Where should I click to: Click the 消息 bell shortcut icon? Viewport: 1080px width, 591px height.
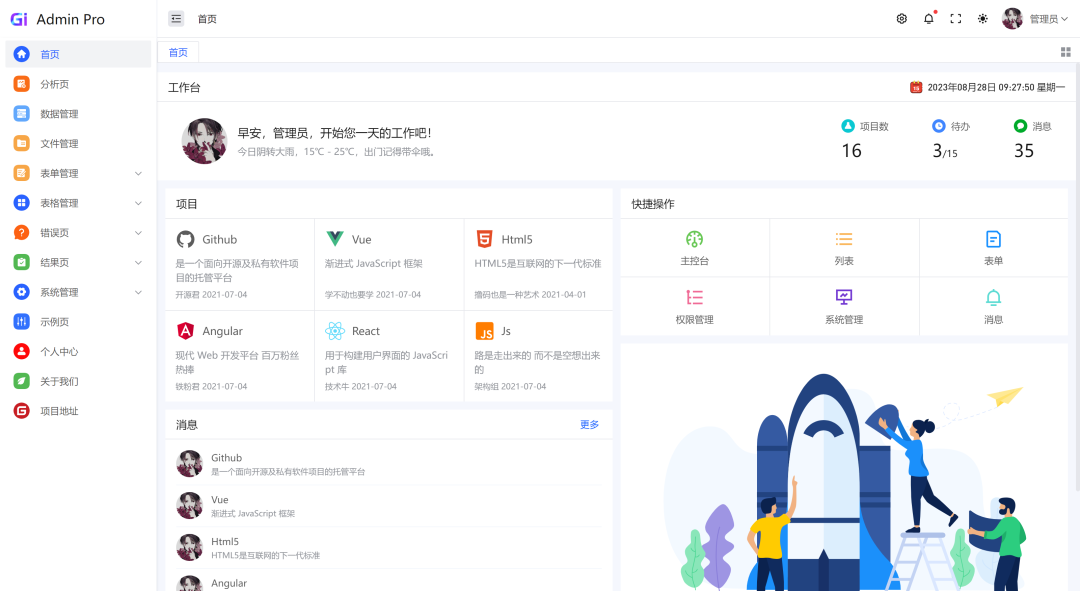coord(992,298)
